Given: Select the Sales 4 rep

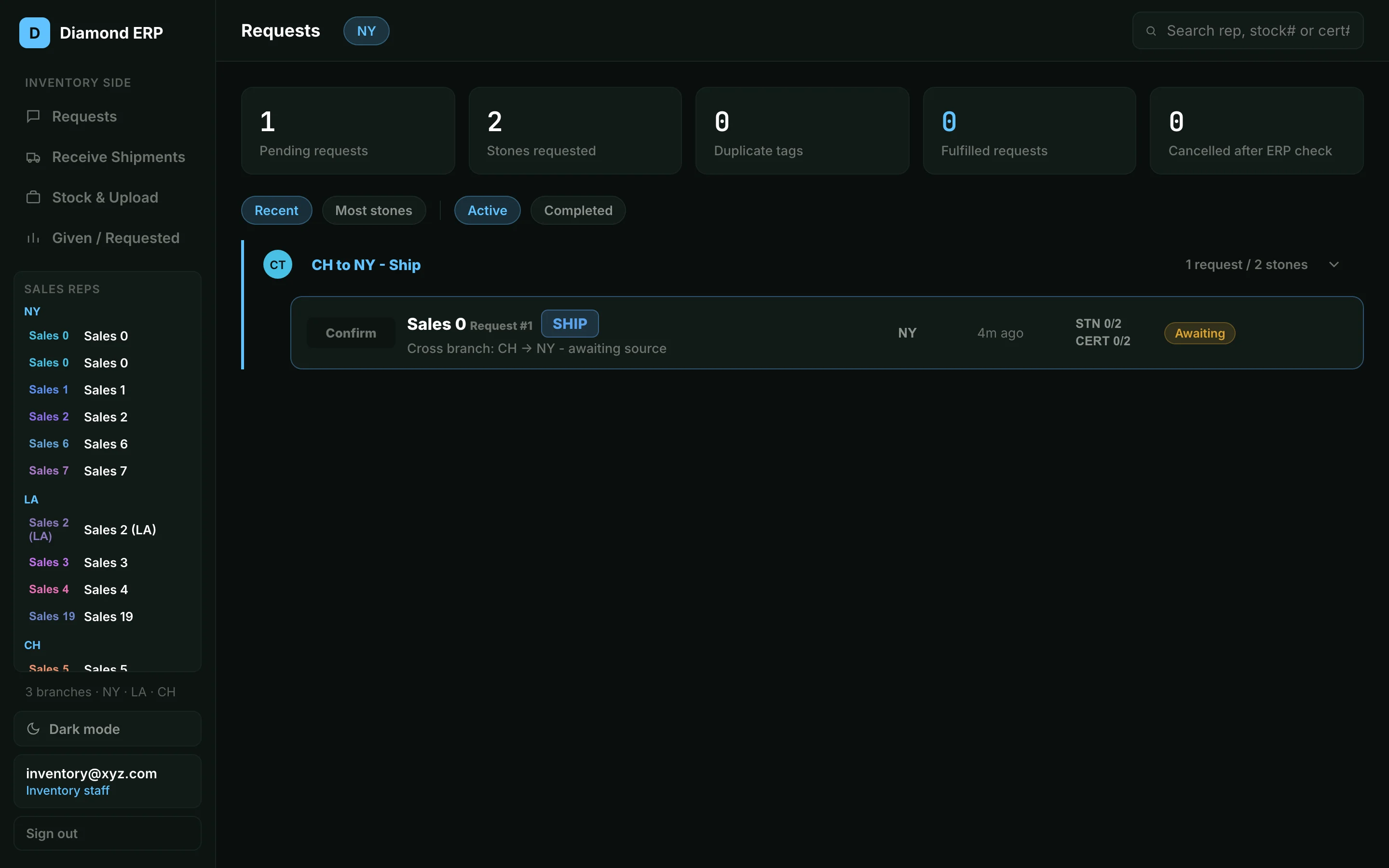Looking at the screenshot, I should tap(108, 590).
